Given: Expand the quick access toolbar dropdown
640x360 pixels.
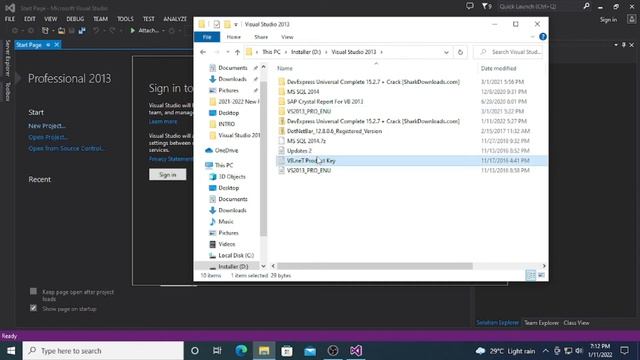Looking at the screenshot, I should (236, 24).
